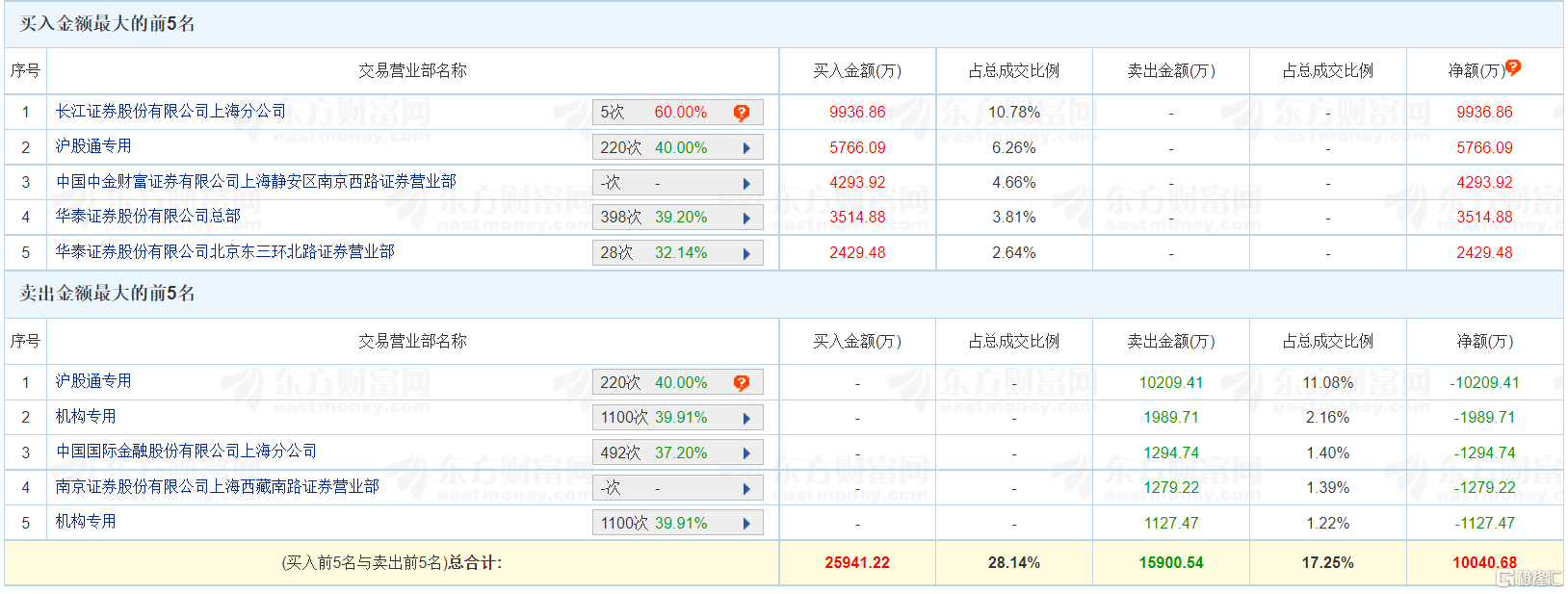Click sell amount 1279.22 cell
Image resolution: width=1568 pixels, height=594 pixels.
1171,488
